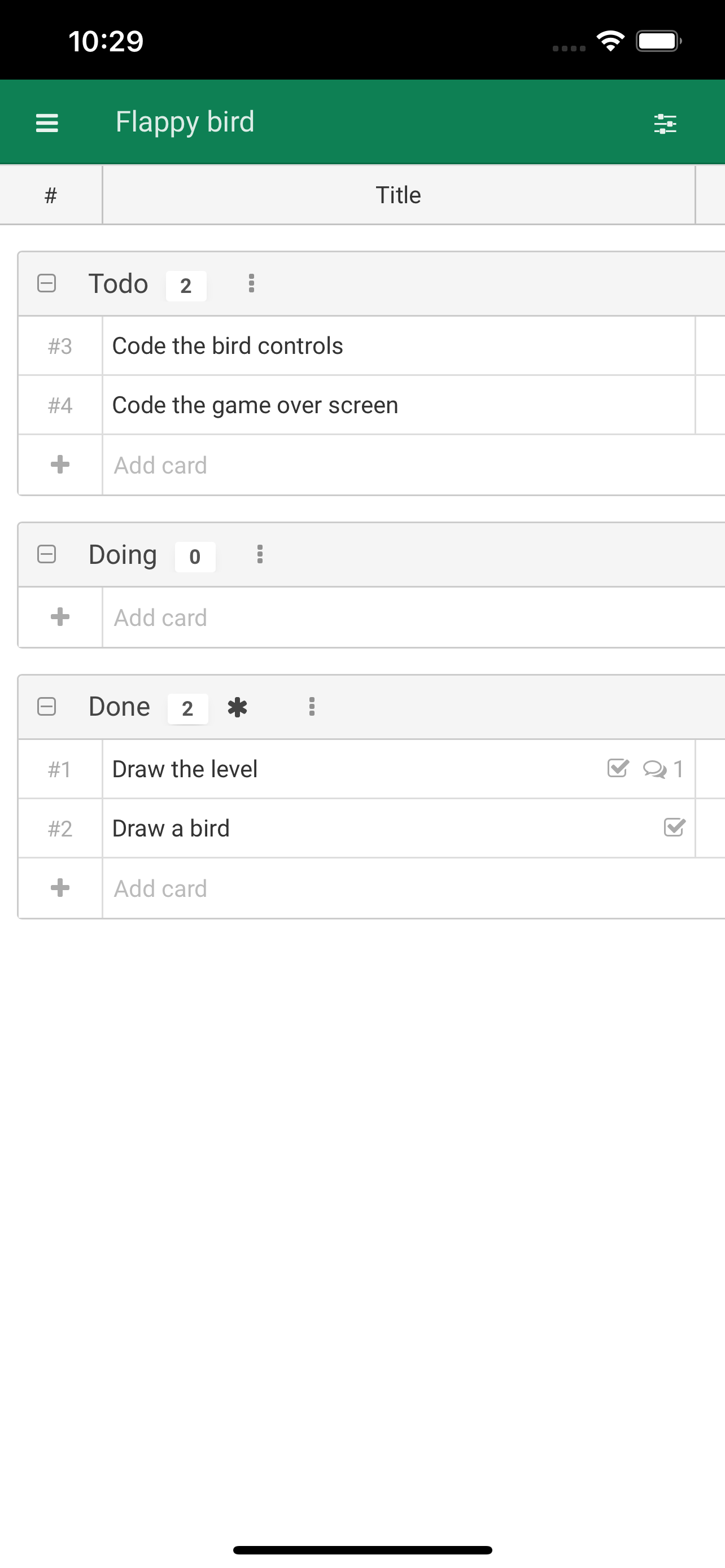Sort by the Title column header
Screen dimensions: 725x1568
tap(399, 195)
